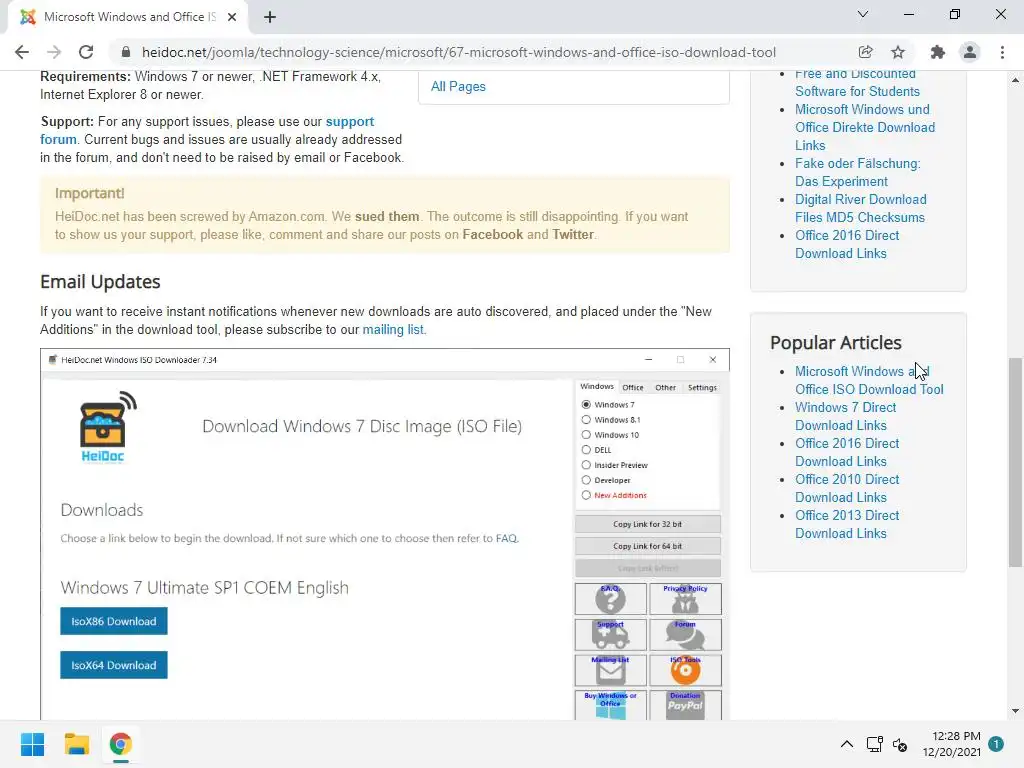1024x768 pixels.
Task: Switch to the Other tab in downloader
Action: (x=665, y=387)
